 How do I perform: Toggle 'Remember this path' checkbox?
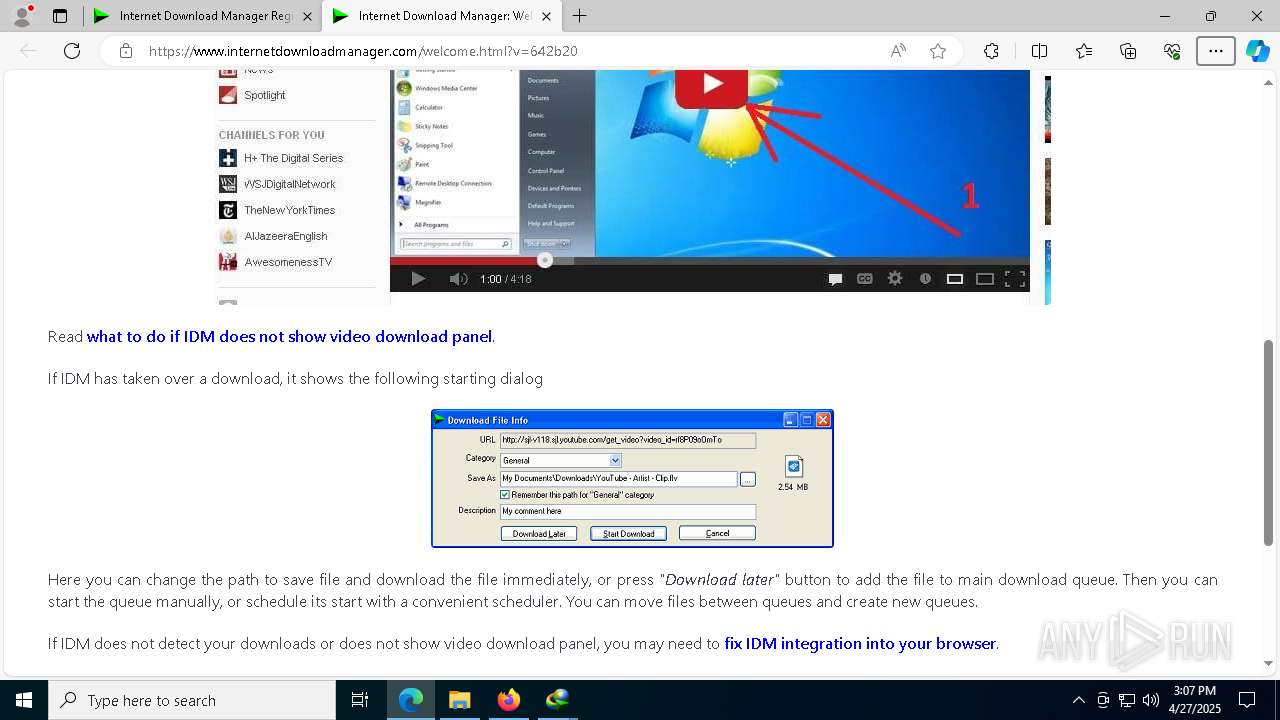(505, 495)
